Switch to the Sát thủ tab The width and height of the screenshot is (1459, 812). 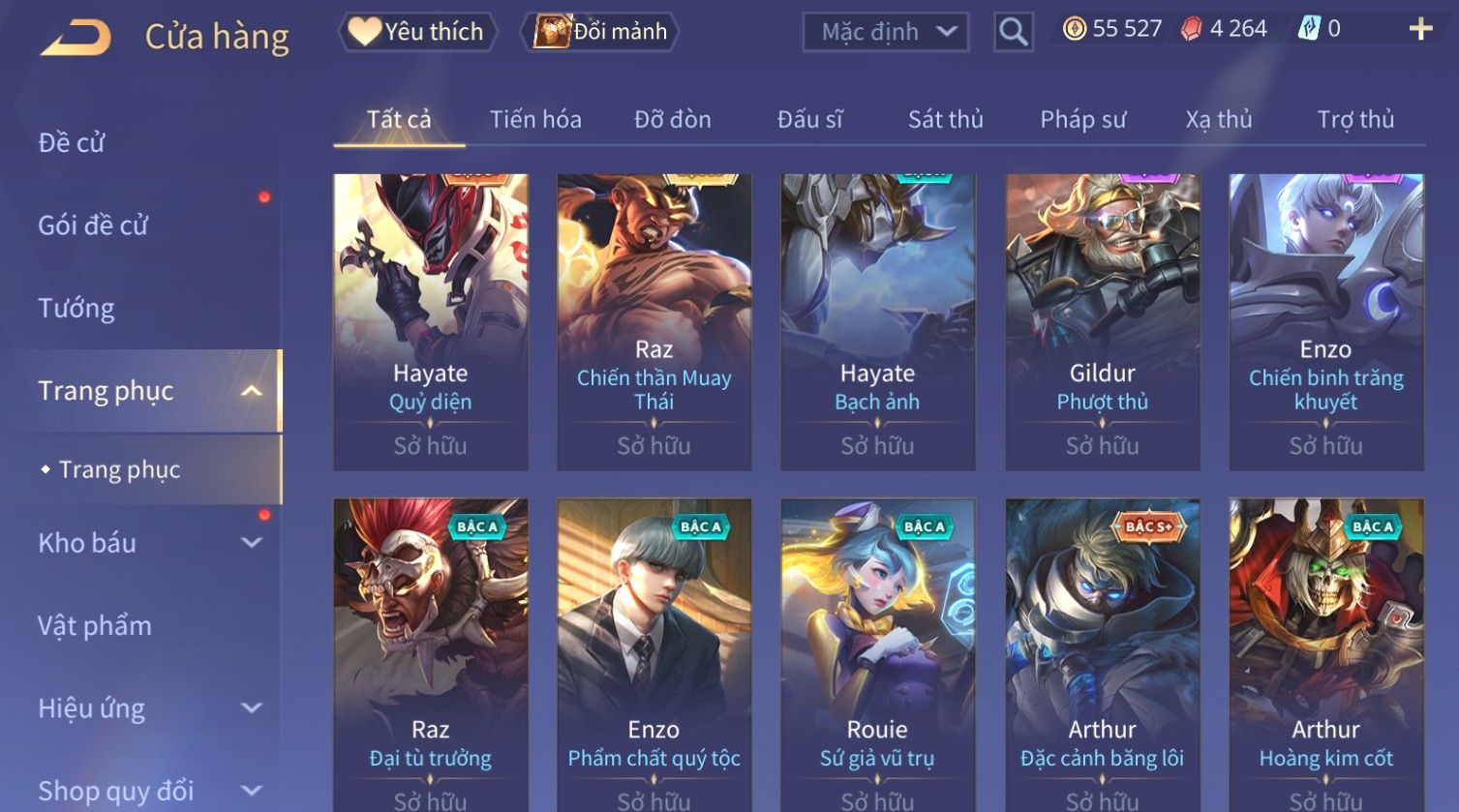coord(945,119)
